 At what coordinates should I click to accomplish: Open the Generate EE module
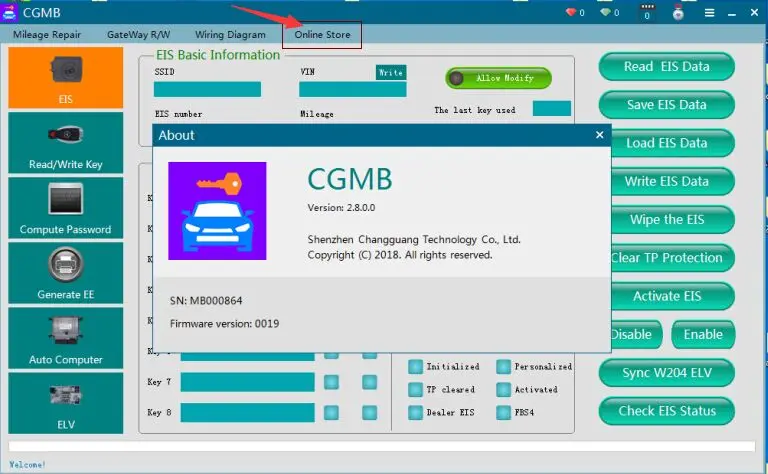66,273
